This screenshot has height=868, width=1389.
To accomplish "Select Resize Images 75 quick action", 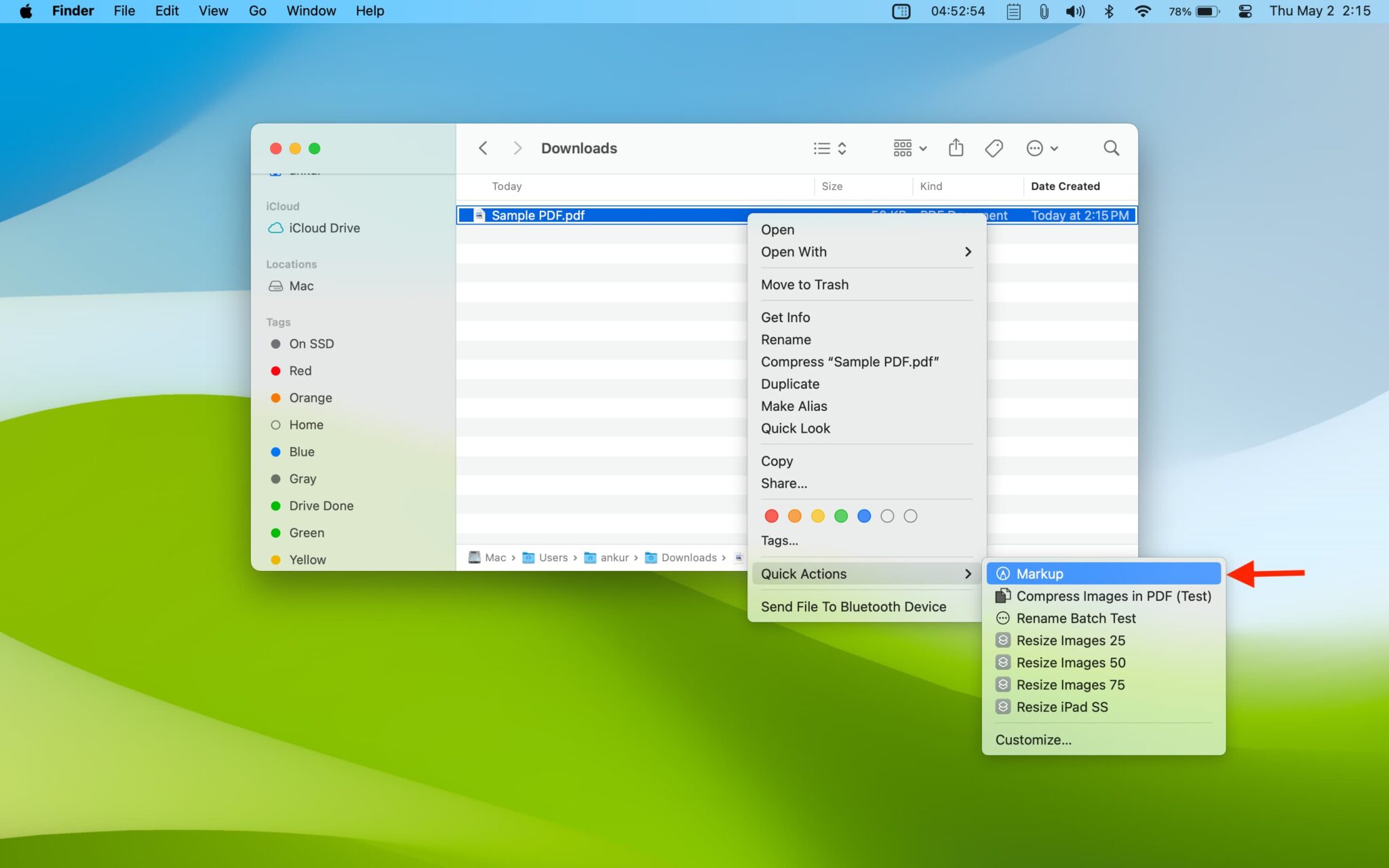I will coord(1103,685).
